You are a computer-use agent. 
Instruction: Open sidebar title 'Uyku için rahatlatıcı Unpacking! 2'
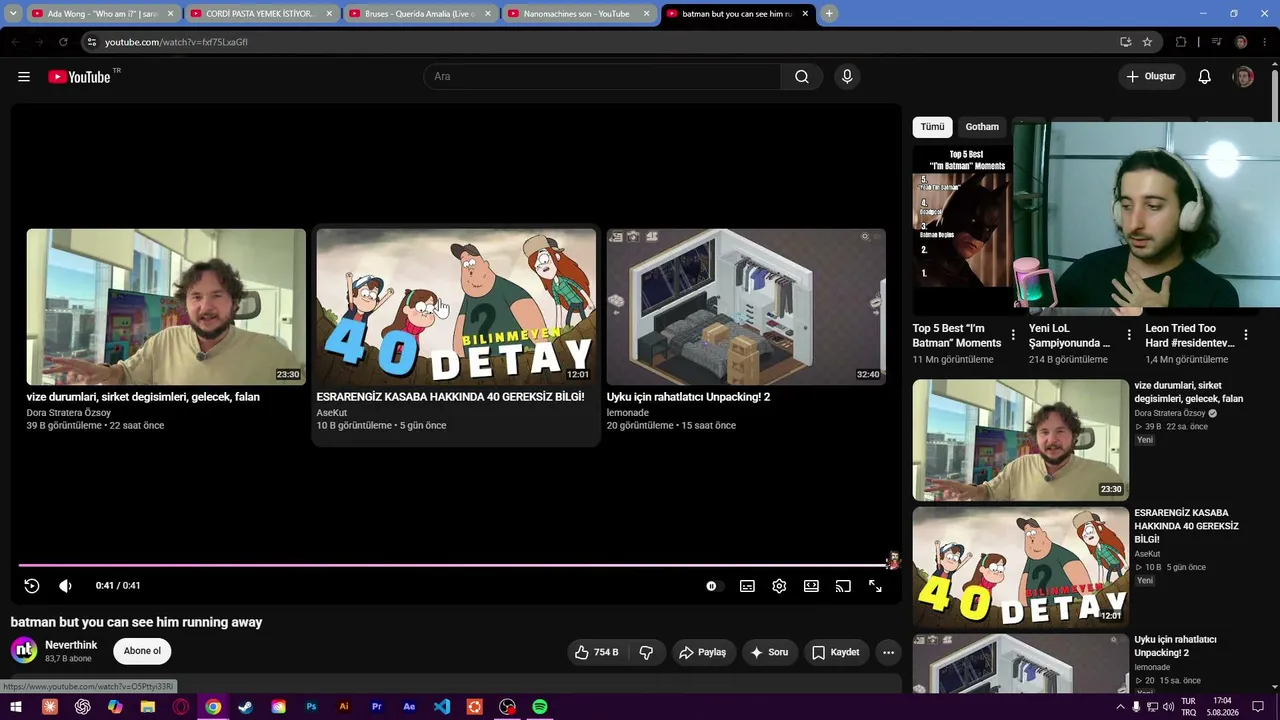pos(1176,646)
